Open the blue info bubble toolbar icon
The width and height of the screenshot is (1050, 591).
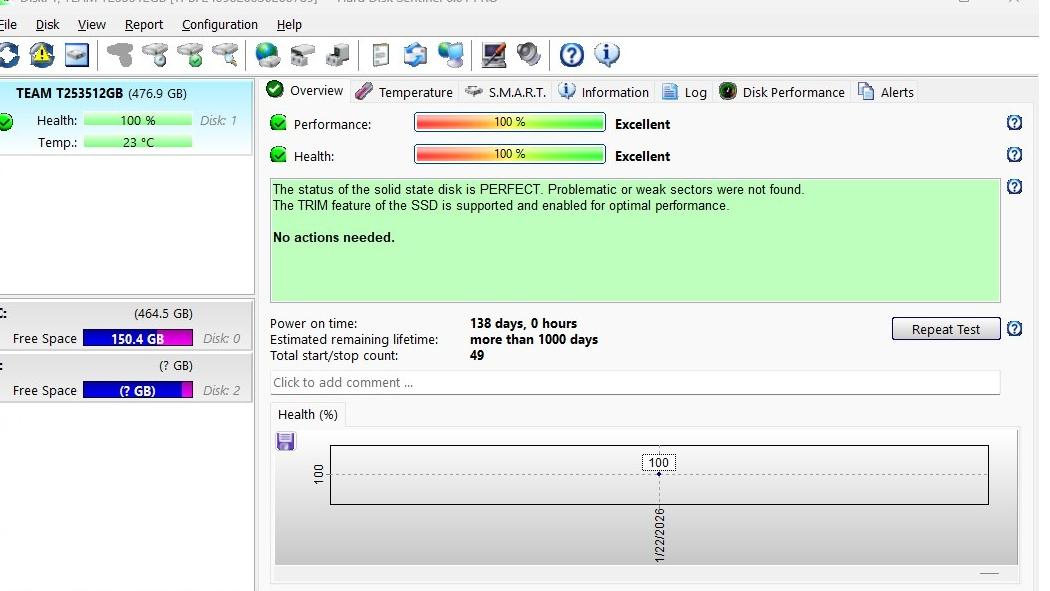point(607,54)
